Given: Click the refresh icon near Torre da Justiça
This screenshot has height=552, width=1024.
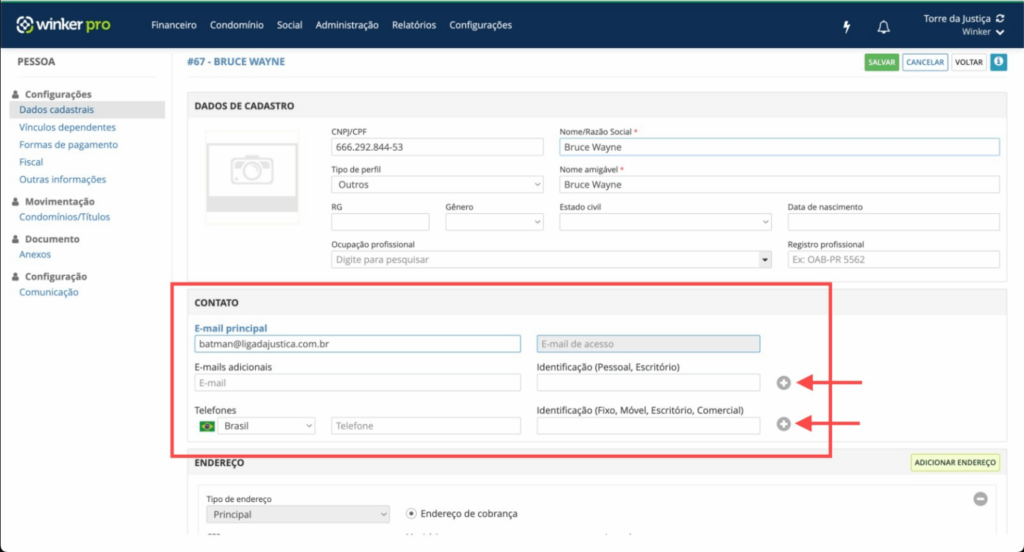Looking at the screenshot, I should (1000, 18).
